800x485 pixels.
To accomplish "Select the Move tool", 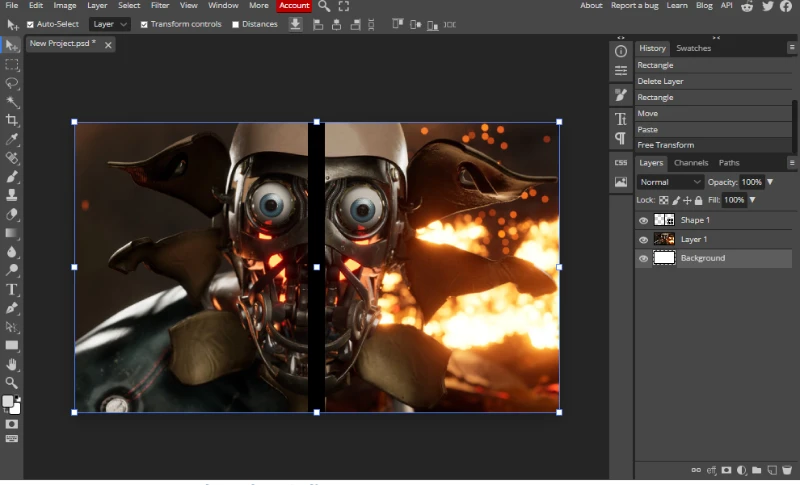I will click(11, 45).
